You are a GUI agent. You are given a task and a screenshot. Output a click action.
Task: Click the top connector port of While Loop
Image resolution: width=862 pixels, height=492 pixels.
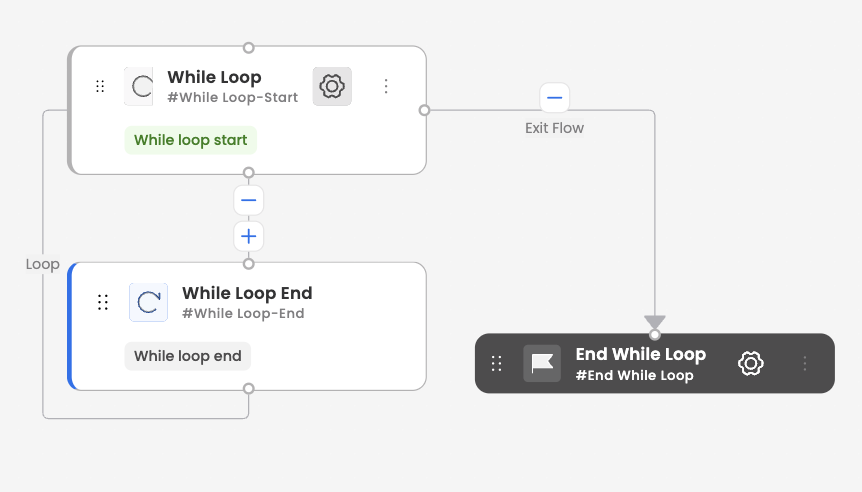248,48
